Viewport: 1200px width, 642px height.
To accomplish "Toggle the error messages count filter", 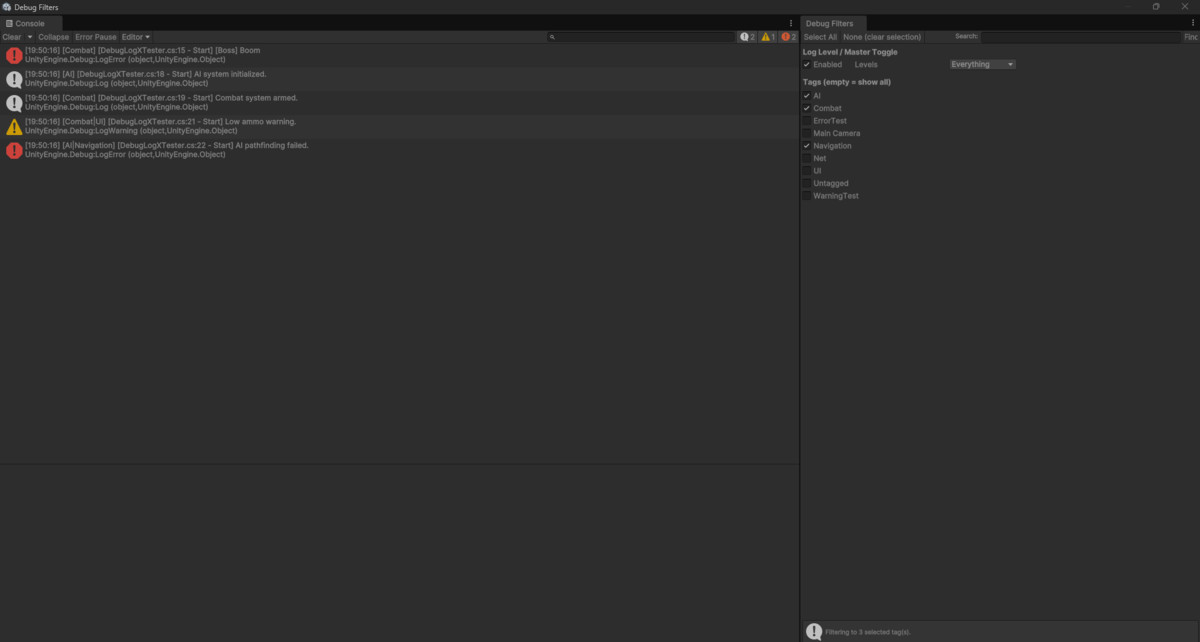I will pos(789,36).
